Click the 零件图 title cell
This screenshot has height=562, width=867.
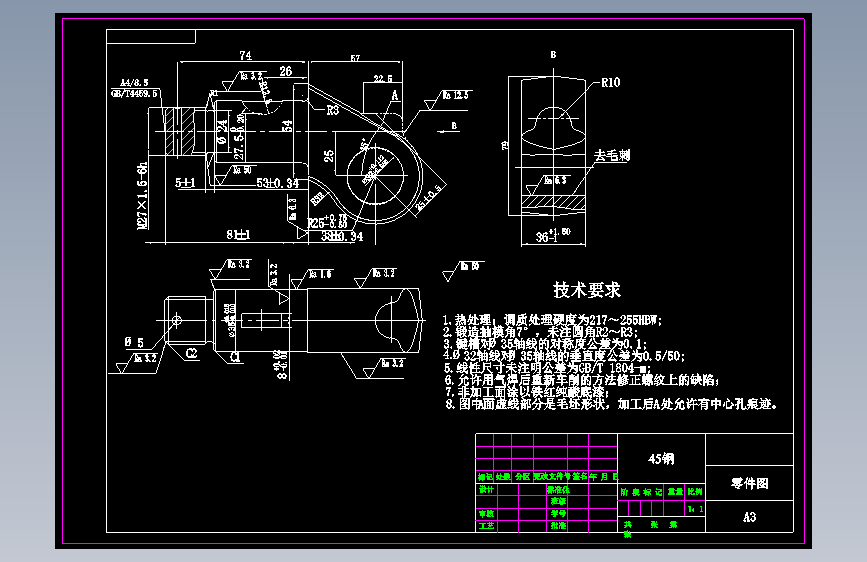tap(749, 483)
